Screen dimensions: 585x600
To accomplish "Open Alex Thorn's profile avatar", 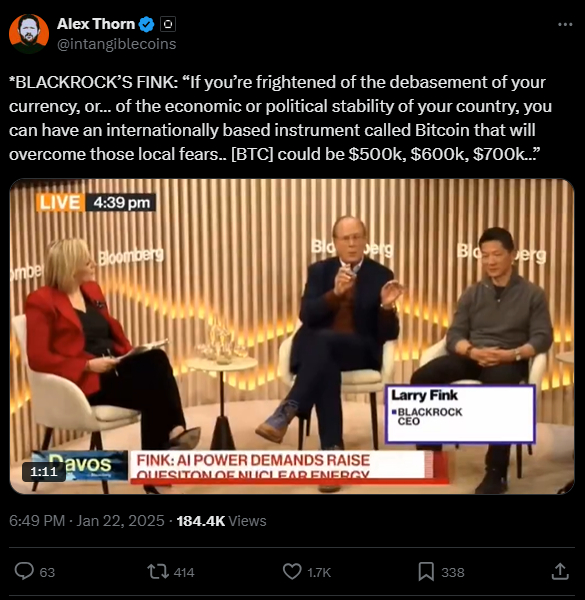I will pyautogui.click(x=29, y=34).
